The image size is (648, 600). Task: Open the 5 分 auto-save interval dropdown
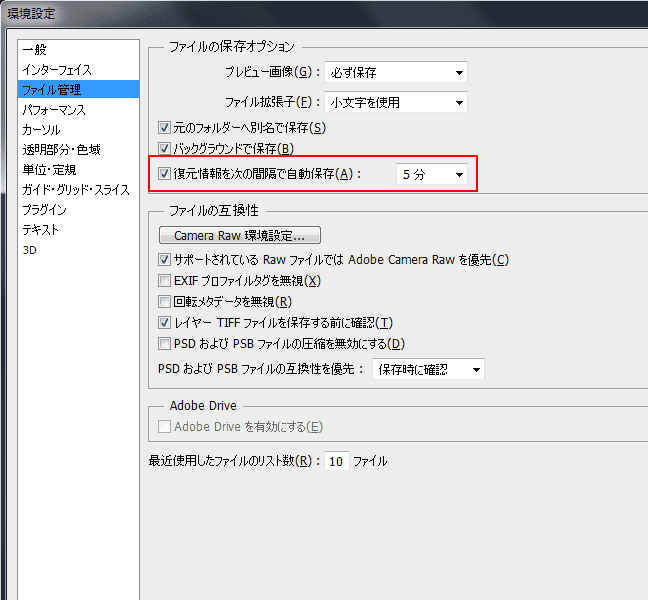point(432,174)
